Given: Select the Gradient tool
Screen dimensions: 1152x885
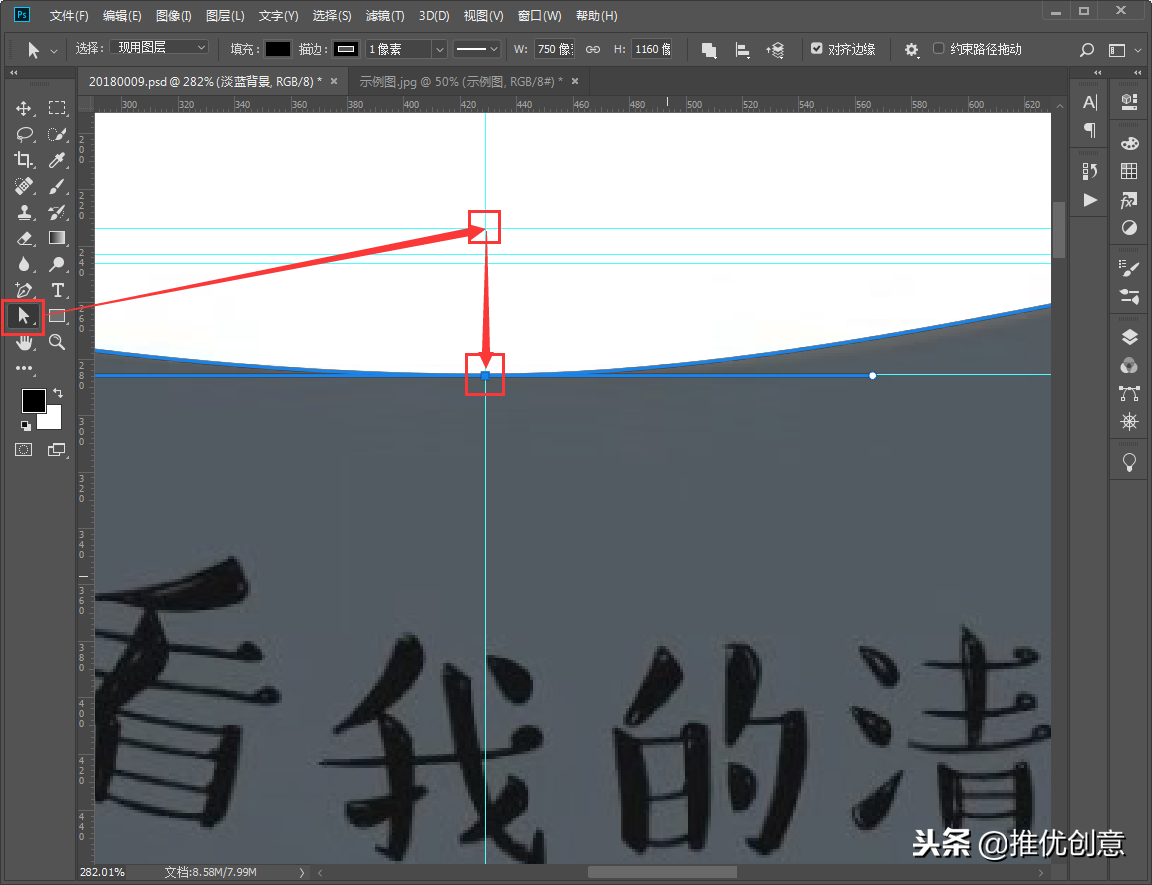Looking at the screenshot, I should (x=57, y=238).
